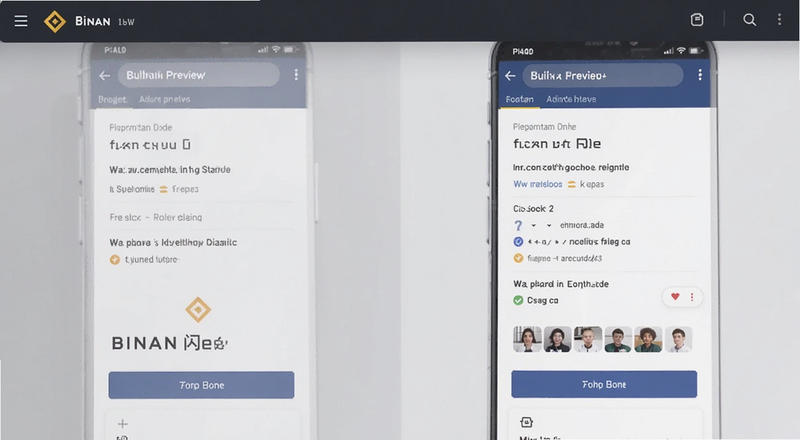Select the fifth avatar thumbnail
Screen dimensions: 800x440
point(648,339)
